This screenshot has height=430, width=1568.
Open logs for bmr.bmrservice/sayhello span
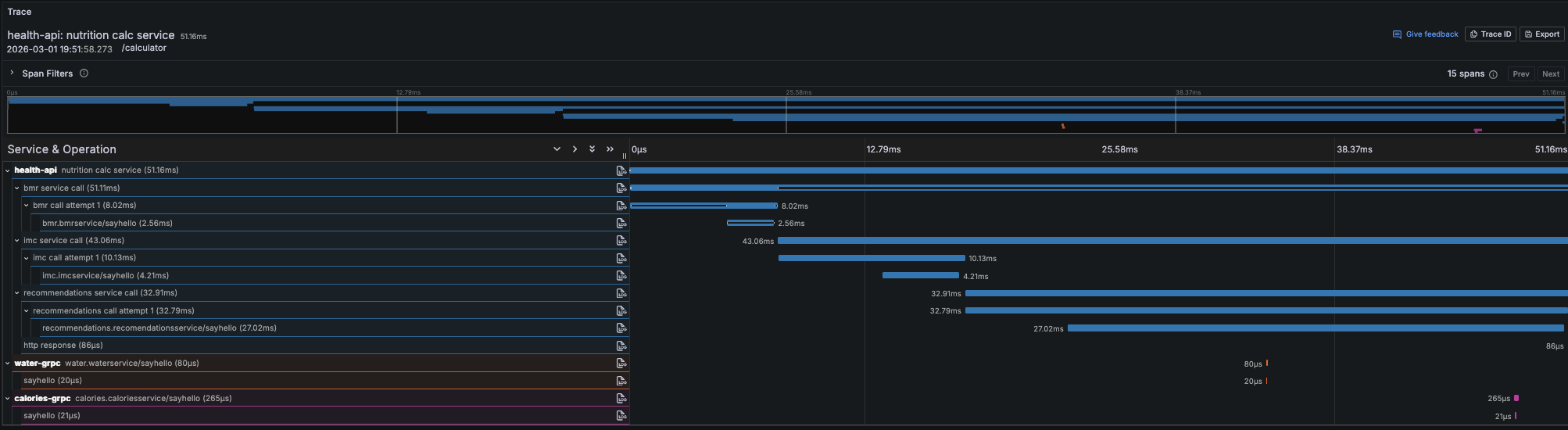[x=621, y=224]
